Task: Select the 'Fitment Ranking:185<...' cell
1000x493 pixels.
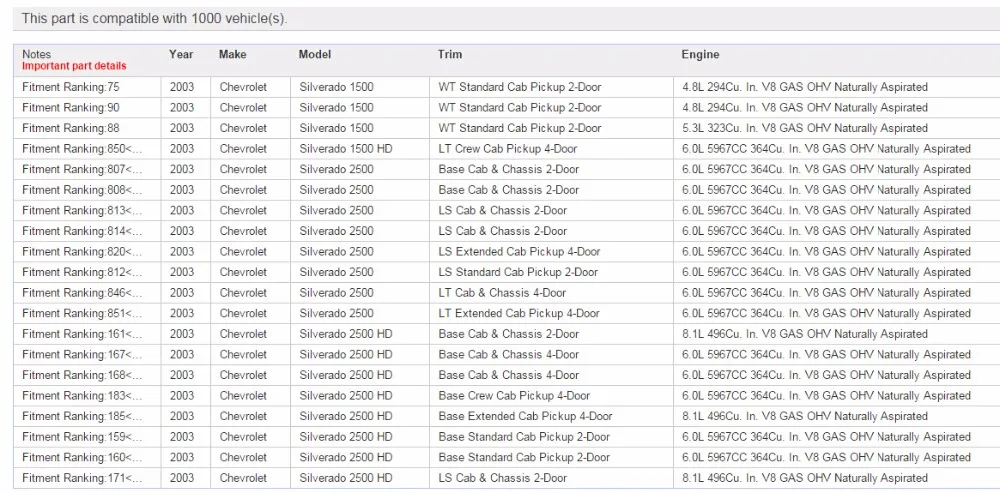Action: click(87, 416)
